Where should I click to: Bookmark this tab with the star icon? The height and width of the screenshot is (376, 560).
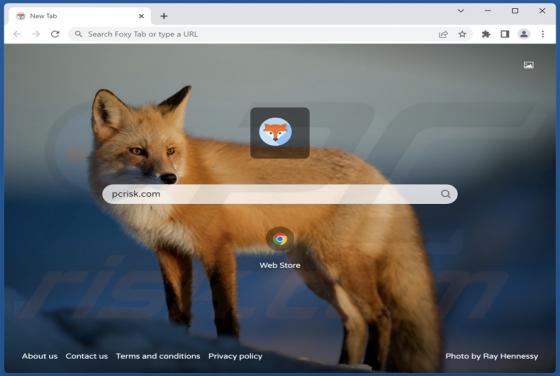462,34
